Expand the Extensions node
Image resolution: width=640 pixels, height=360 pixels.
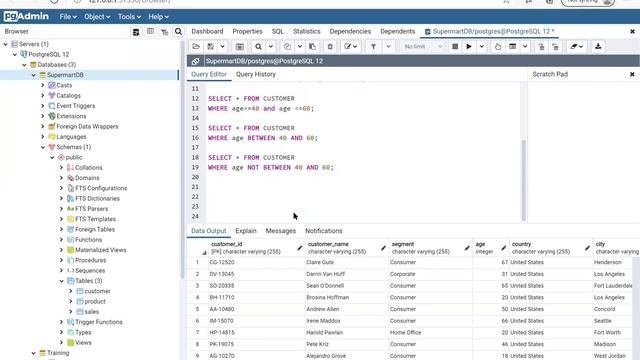(x=43, y=116)
